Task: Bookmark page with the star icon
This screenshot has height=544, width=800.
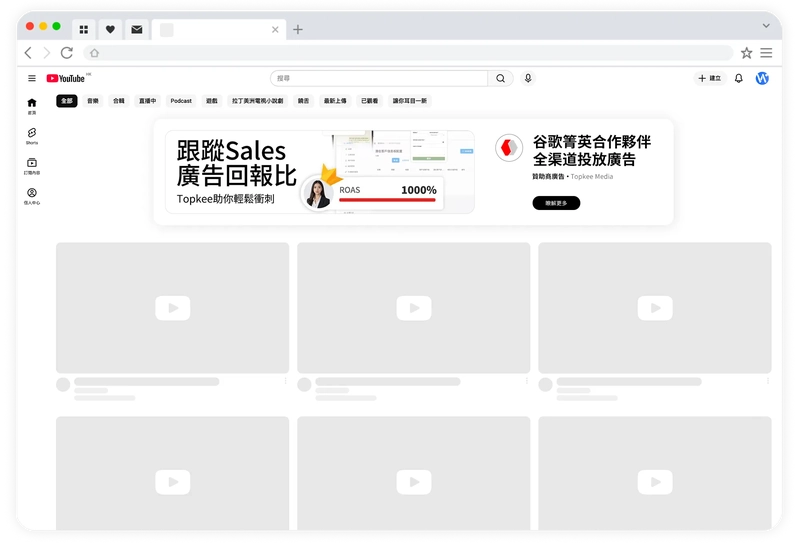Action: pyautogui.click(x=746, y=53)
